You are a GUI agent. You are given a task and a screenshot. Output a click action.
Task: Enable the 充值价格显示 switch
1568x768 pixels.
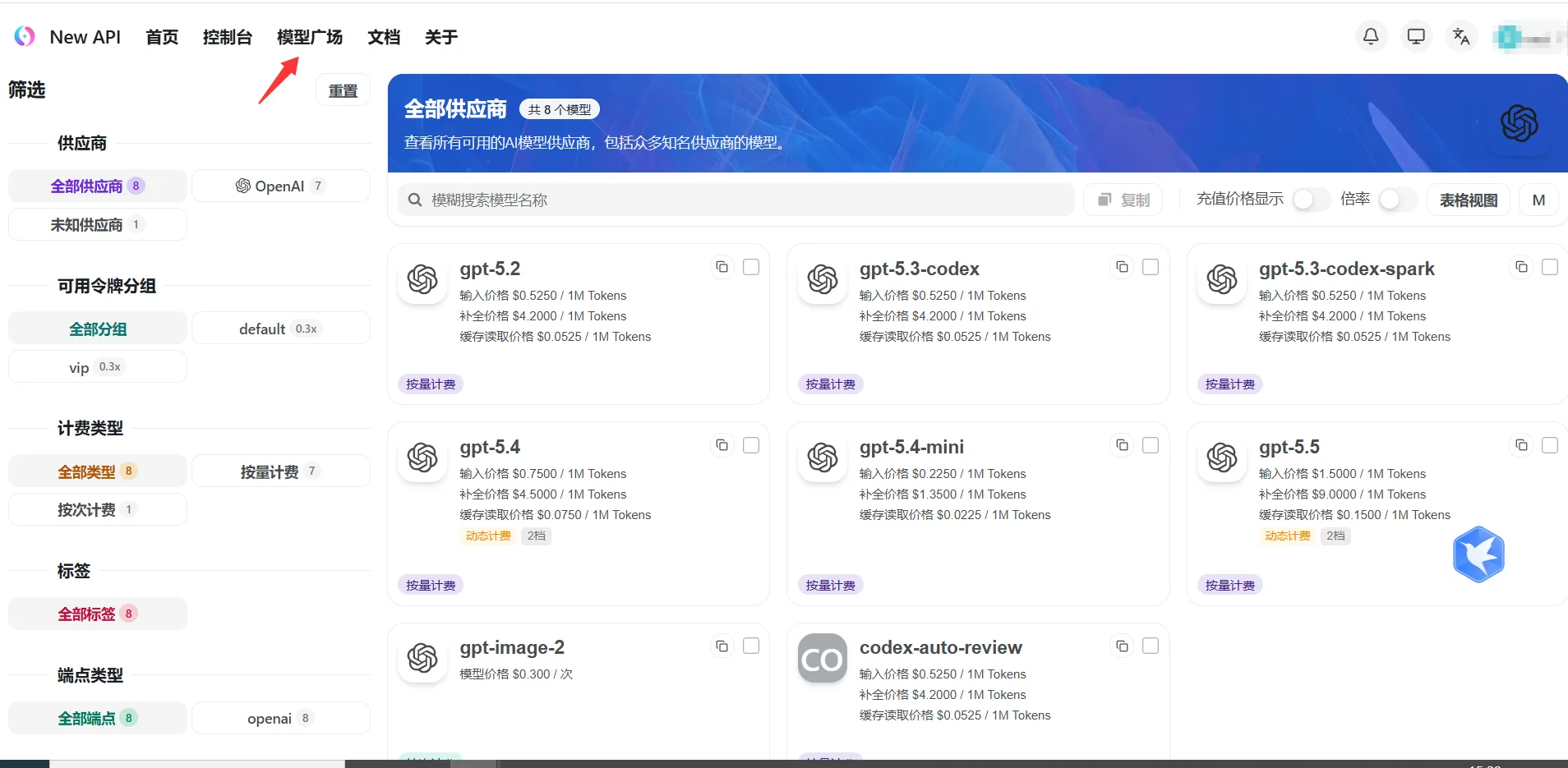(x=1312, y=200)
